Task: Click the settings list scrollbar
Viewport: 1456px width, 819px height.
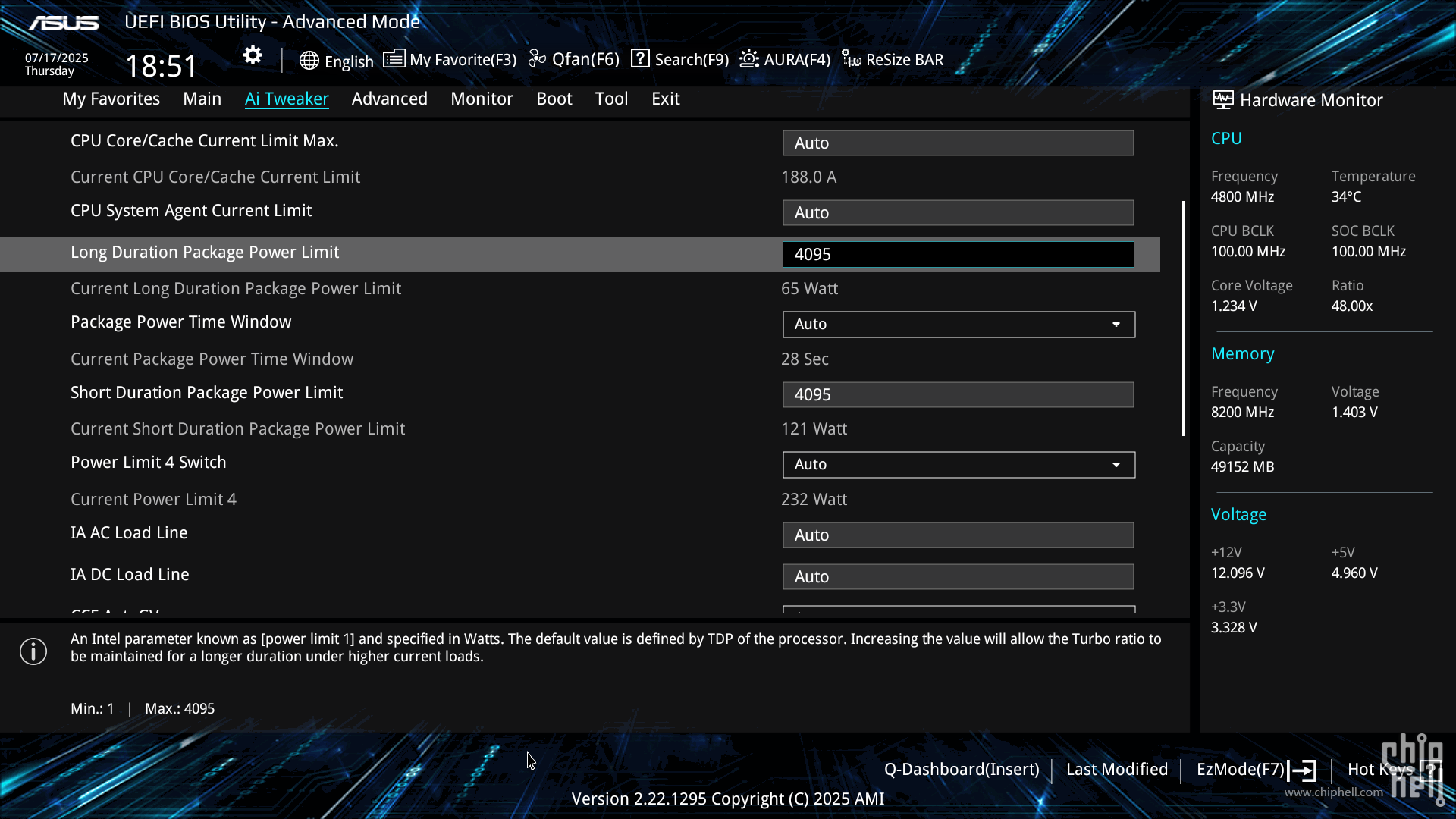Action: 1183,318
